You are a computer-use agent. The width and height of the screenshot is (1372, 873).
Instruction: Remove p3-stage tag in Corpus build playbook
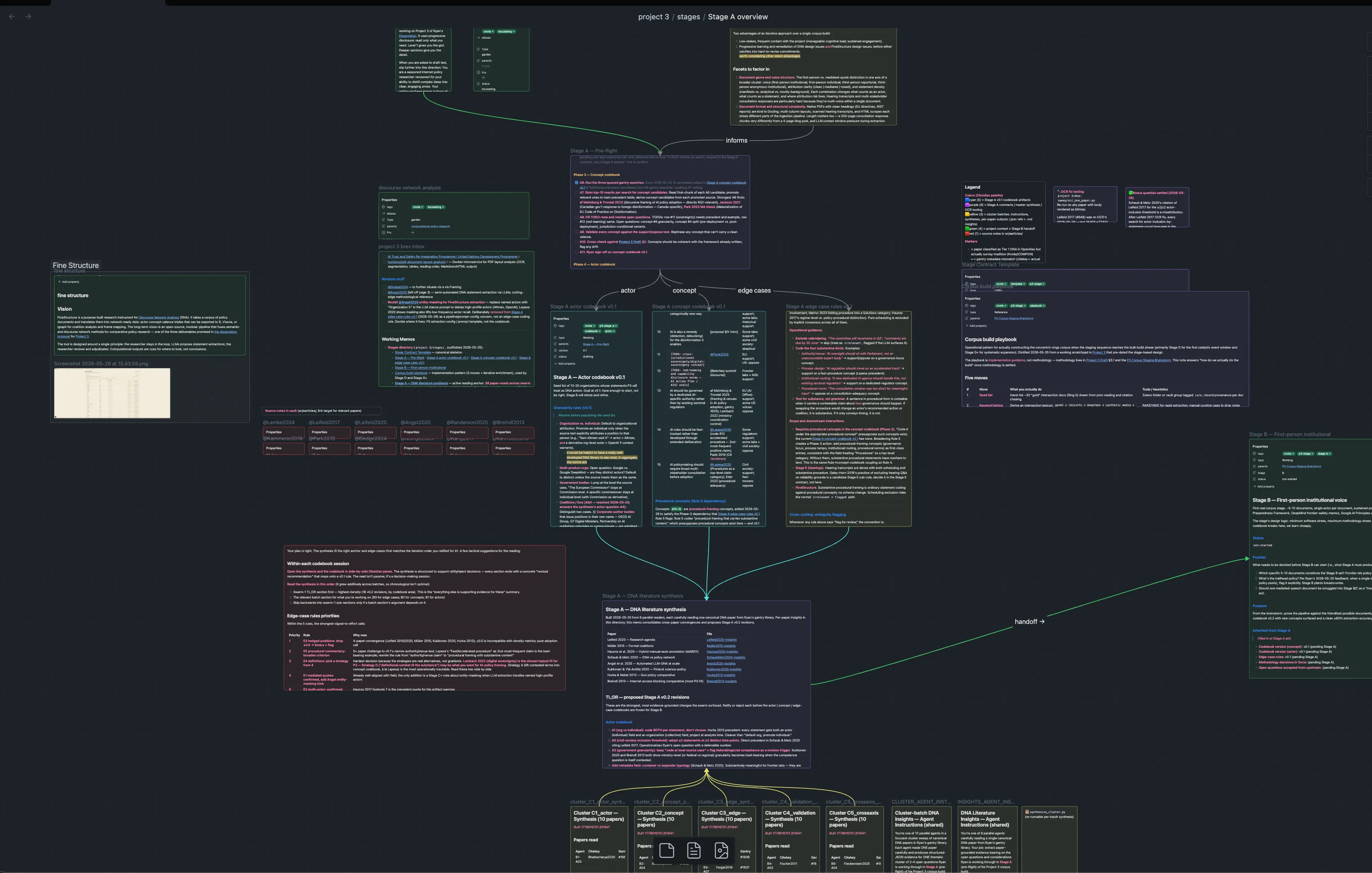click(x=1024, y=305)
